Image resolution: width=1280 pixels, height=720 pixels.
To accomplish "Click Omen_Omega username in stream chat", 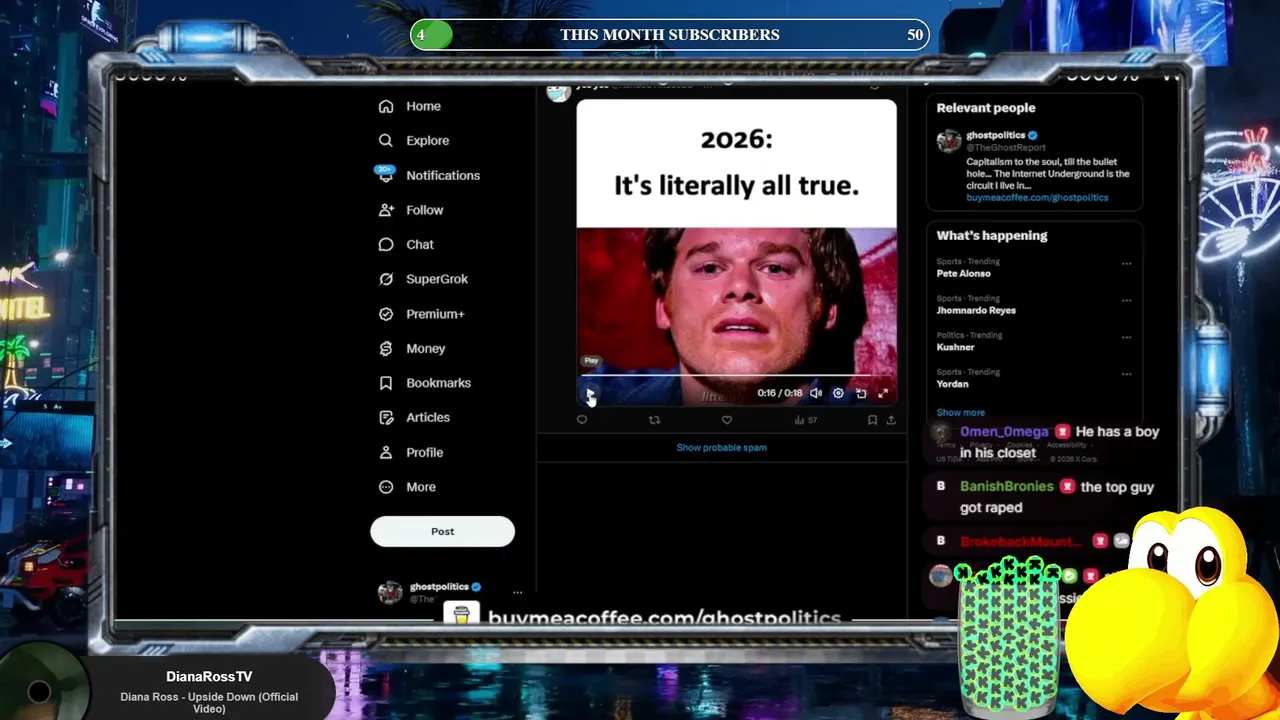I will coord(1004,432).
